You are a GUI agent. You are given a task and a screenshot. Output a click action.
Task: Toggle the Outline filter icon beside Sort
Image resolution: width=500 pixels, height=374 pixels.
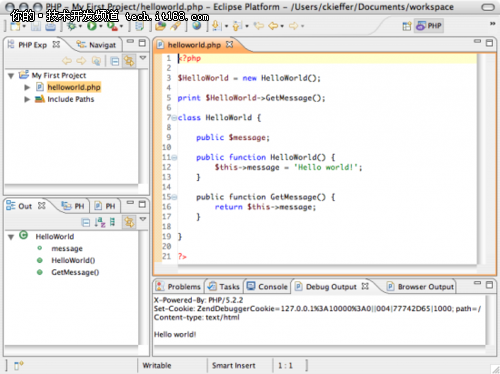tap(113, 222)
